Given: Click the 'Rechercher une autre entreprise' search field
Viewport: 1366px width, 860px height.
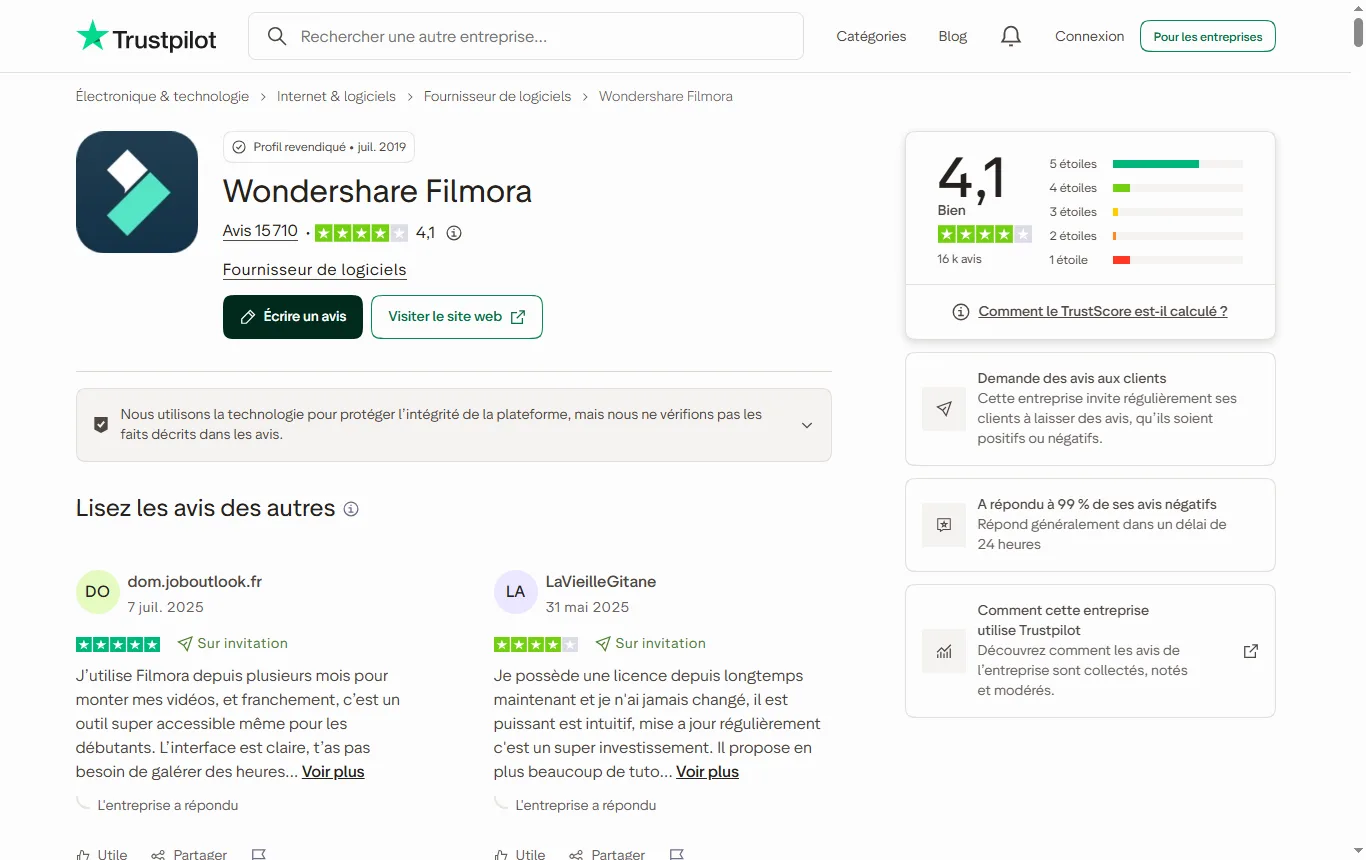Looking at the screenshot, I should tap(526, 37).
